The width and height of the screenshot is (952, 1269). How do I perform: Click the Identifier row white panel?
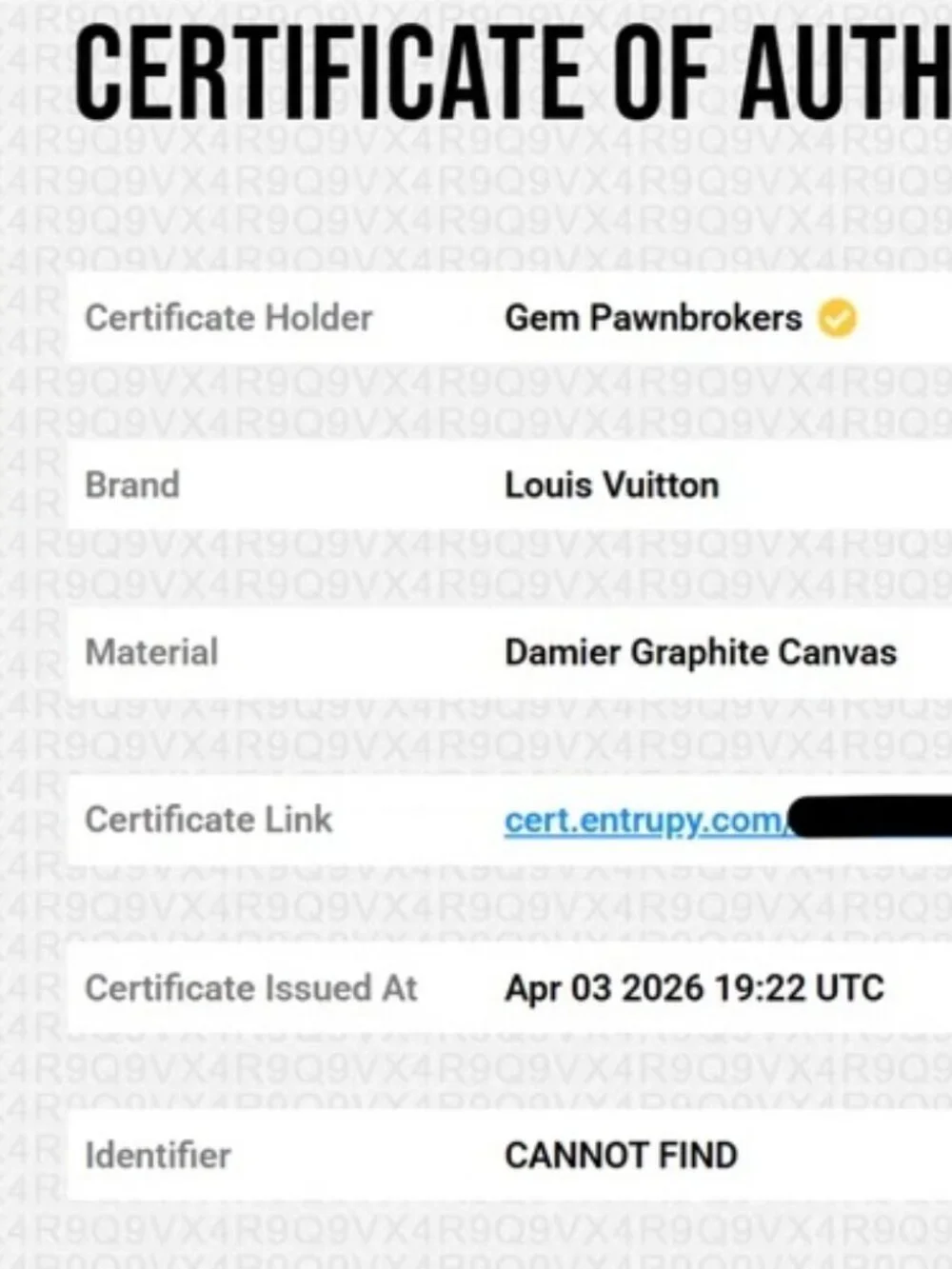509,1156
